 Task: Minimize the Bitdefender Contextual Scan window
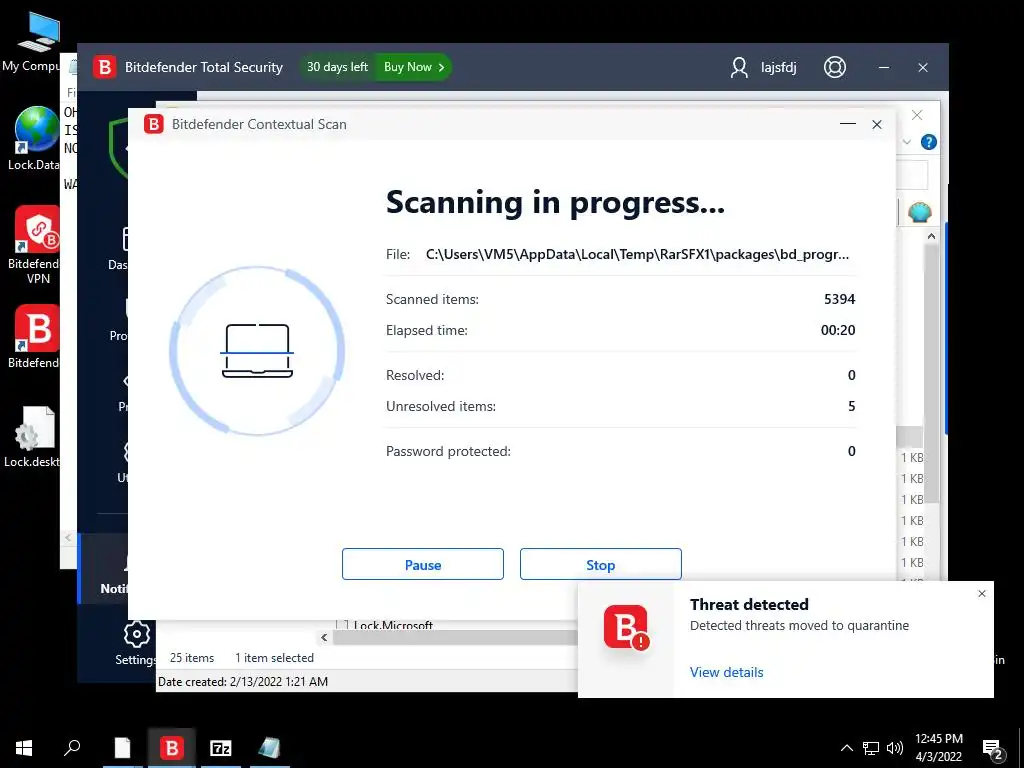tap(848, 124)
